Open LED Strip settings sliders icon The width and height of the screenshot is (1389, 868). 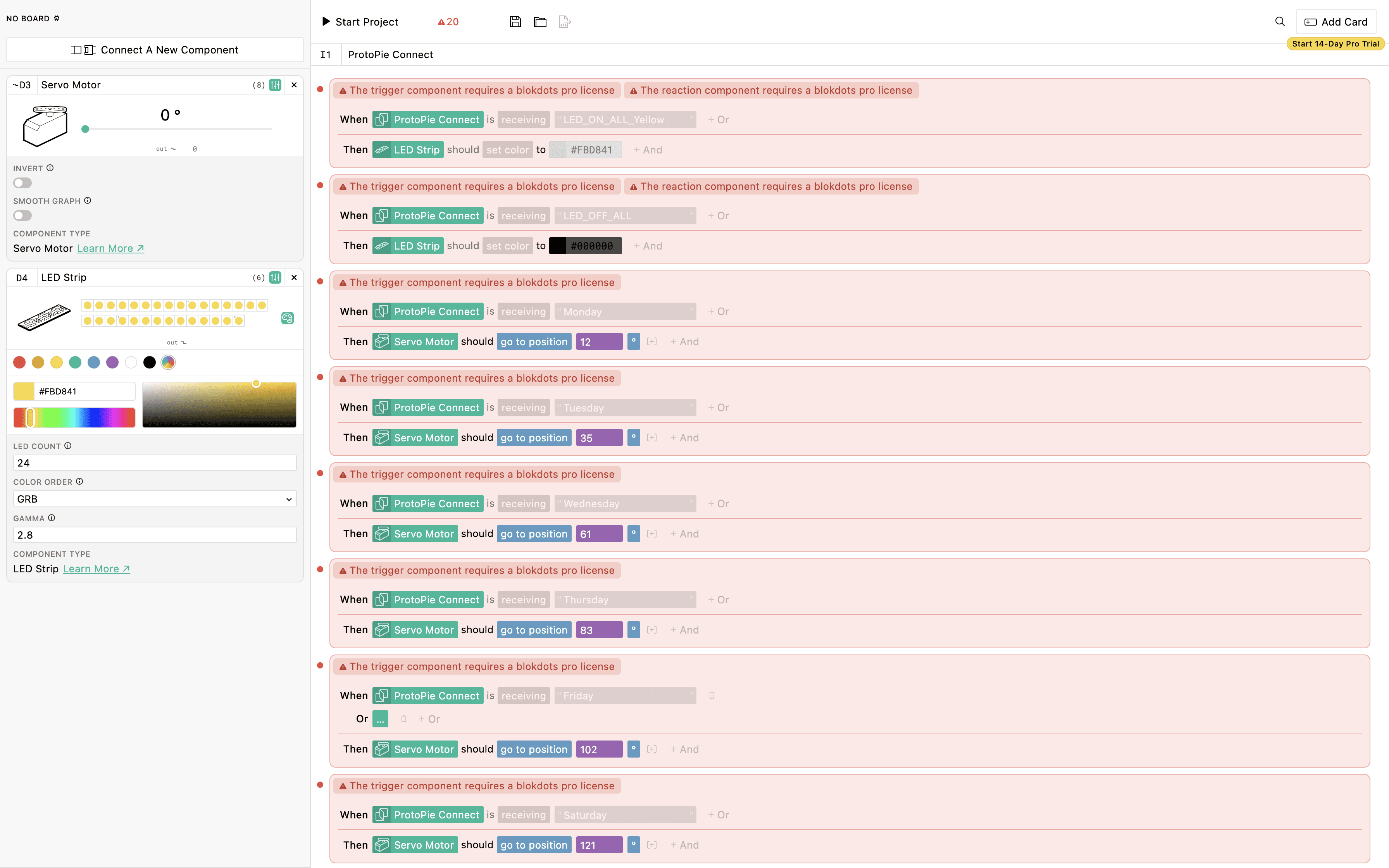tap(276, 278)
